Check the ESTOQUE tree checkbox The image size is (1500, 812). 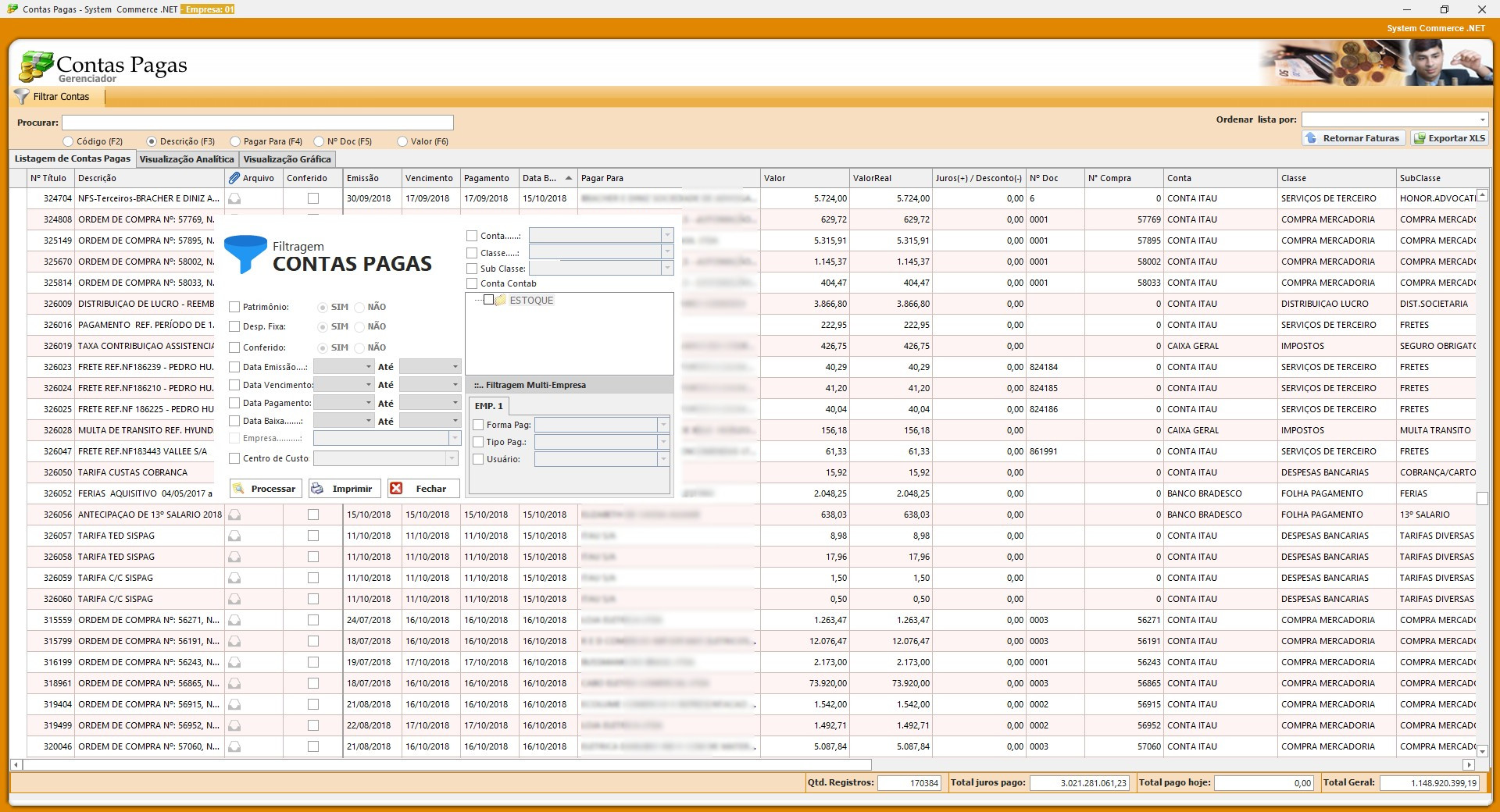(x=488, y=300)
